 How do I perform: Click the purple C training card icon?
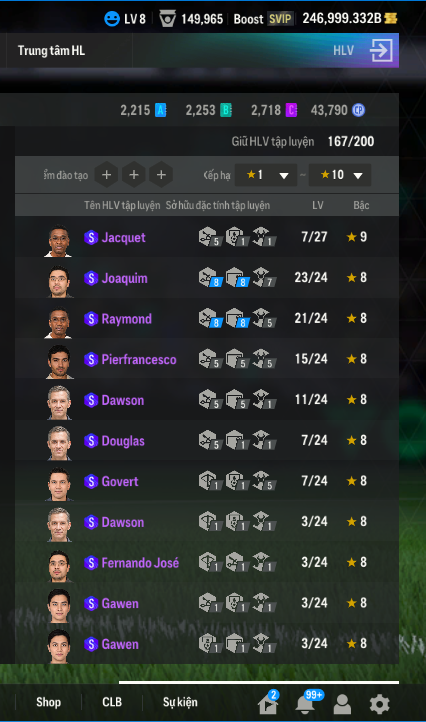tap(292, 110)
